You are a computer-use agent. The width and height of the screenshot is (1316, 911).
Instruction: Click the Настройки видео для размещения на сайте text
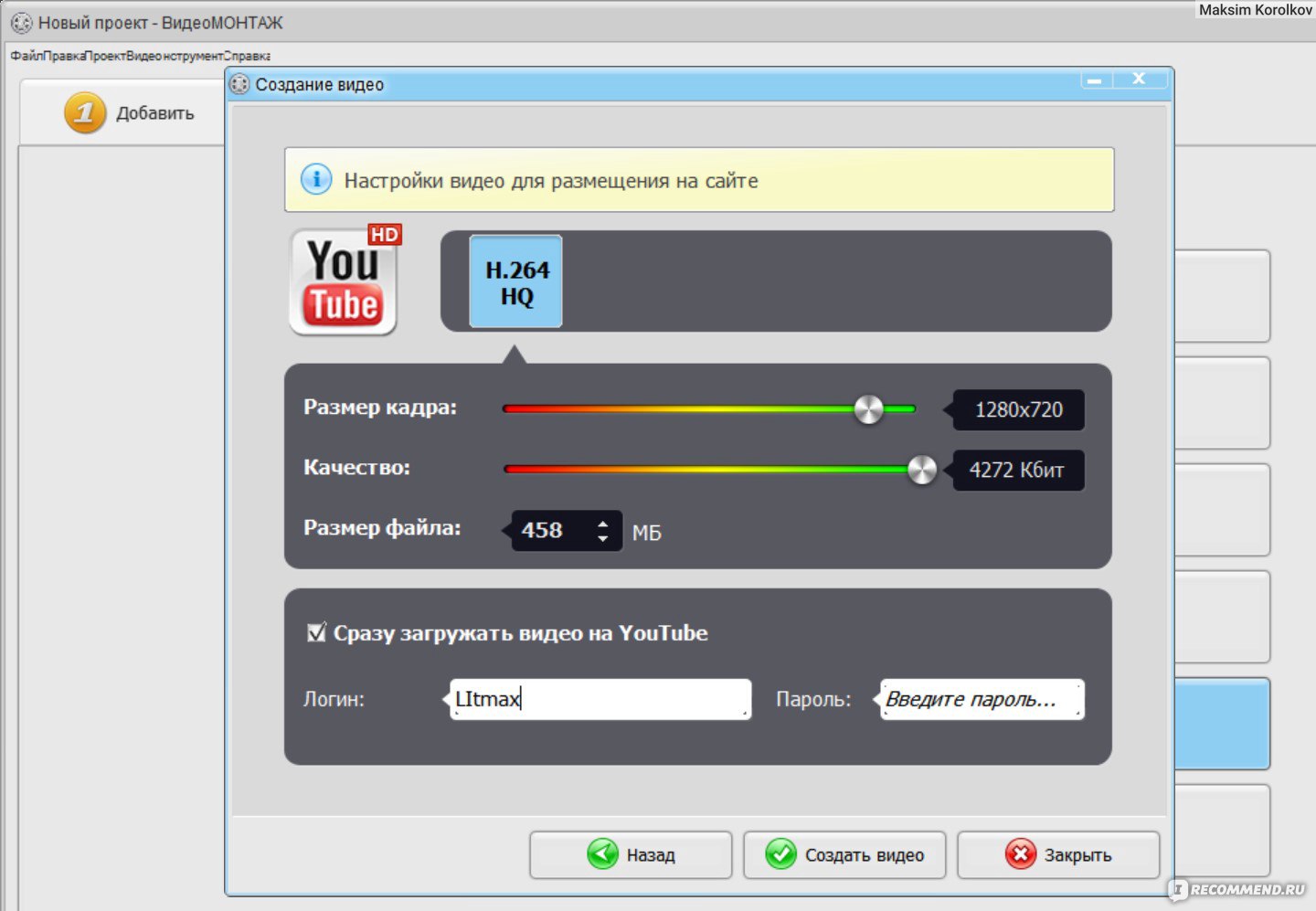551,181
